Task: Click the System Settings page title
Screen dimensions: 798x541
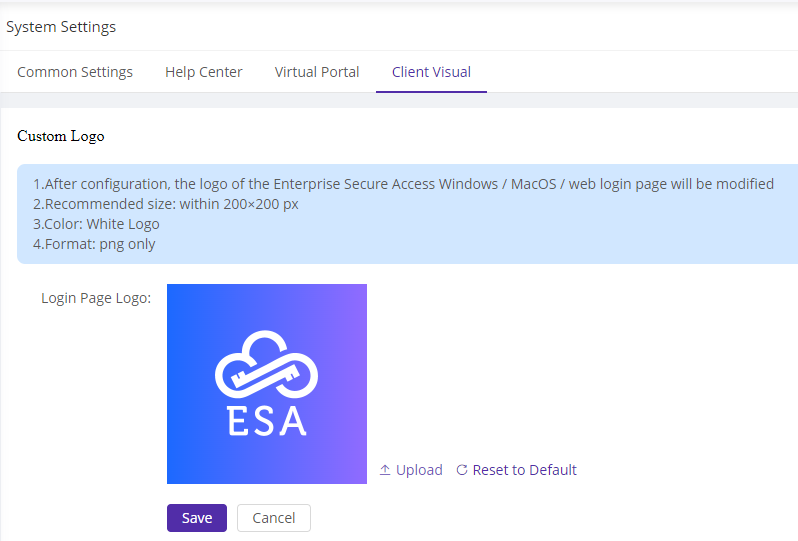Action: [61, 27]
